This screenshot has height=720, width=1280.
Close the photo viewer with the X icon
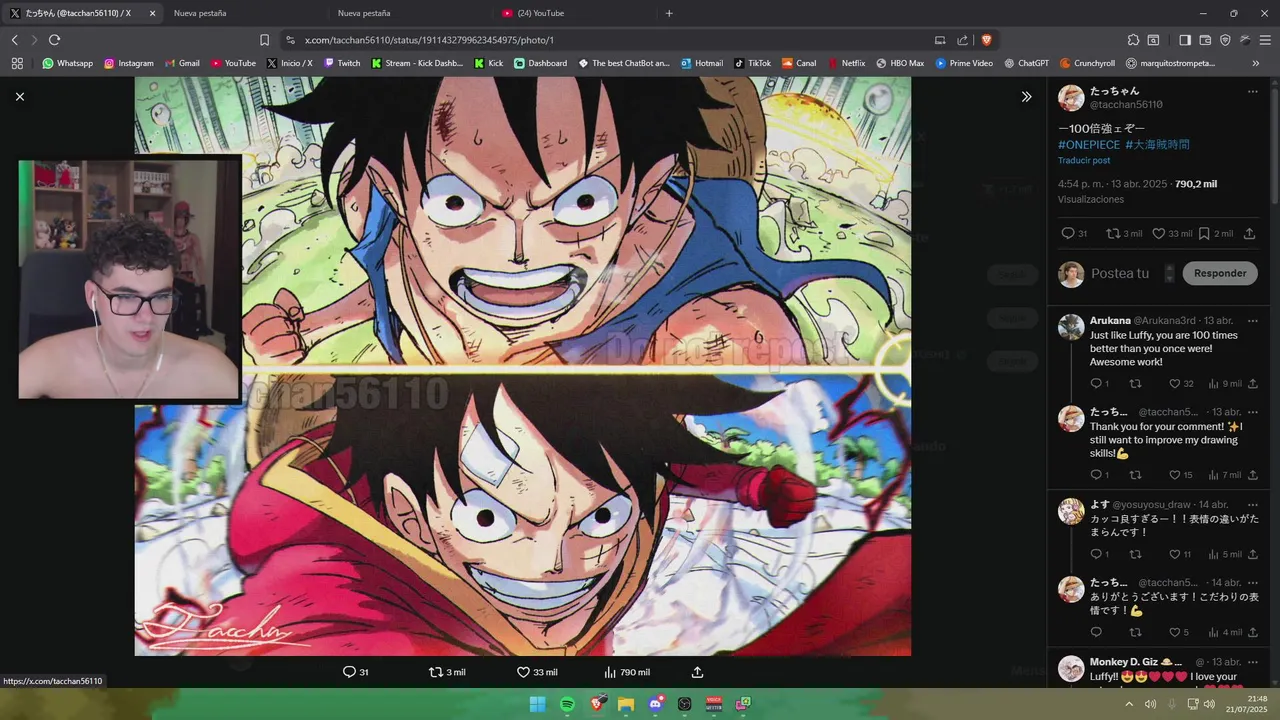[19, 96]
